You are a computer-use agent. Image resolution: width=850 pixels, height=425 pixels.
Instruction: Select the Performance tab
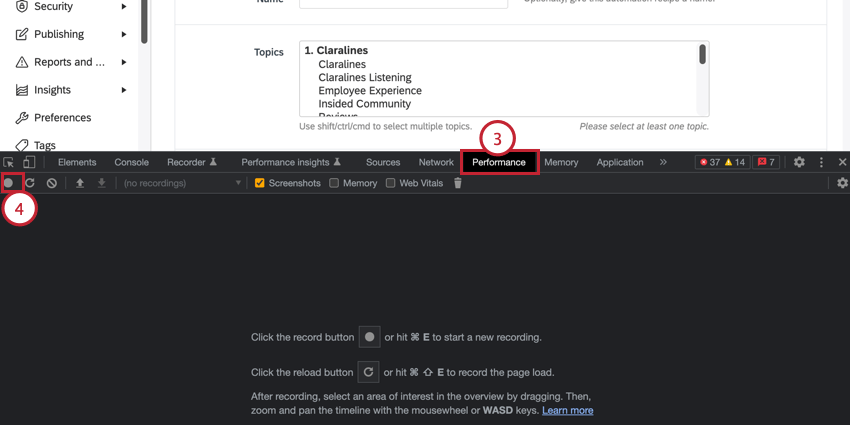(x=499, y=162)
